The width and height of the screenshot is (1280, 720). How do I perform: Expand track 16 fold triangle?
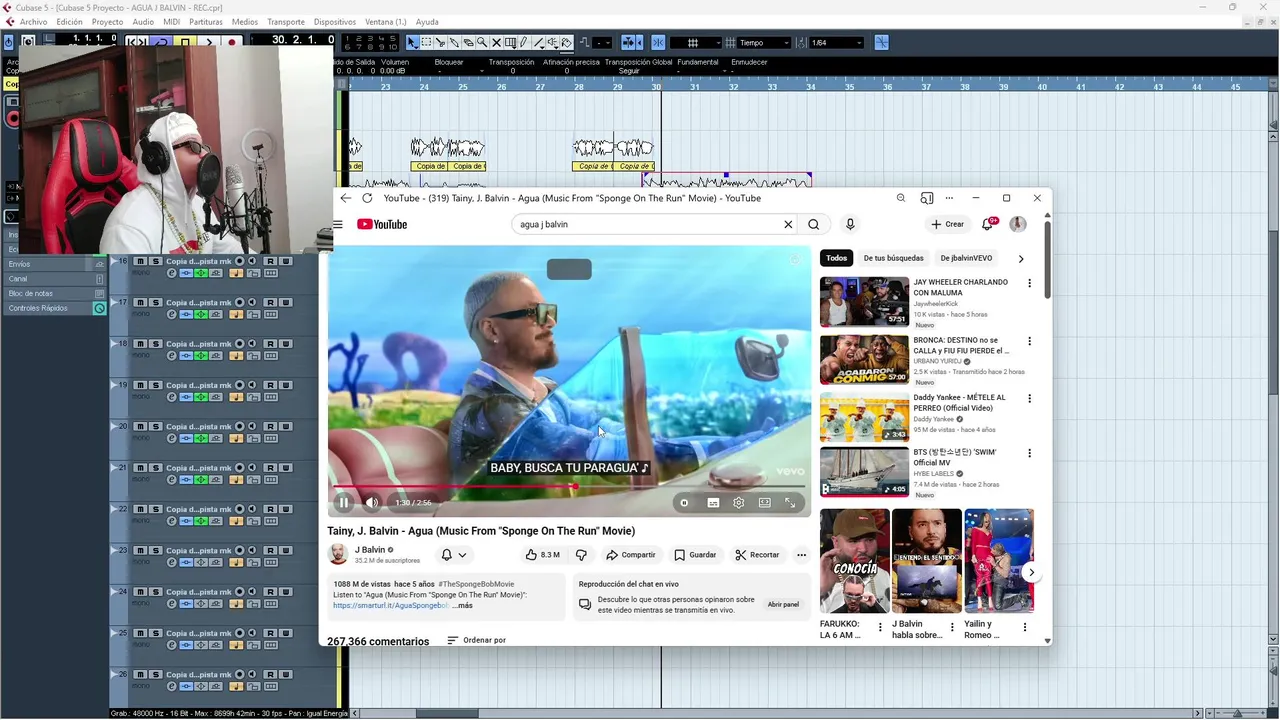click(x=115, y=261)
